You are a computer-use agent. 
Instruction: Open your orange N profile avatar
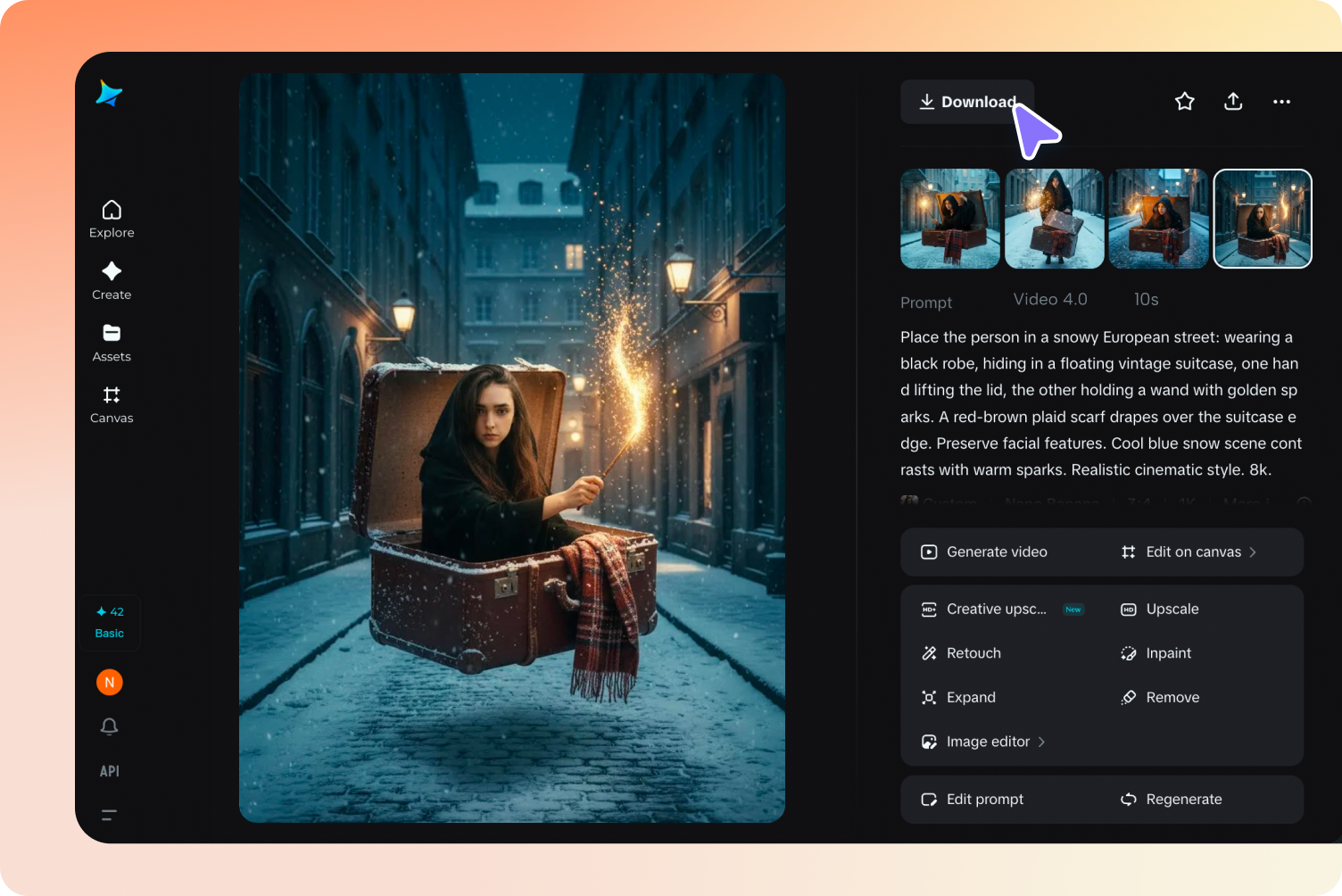109,682
